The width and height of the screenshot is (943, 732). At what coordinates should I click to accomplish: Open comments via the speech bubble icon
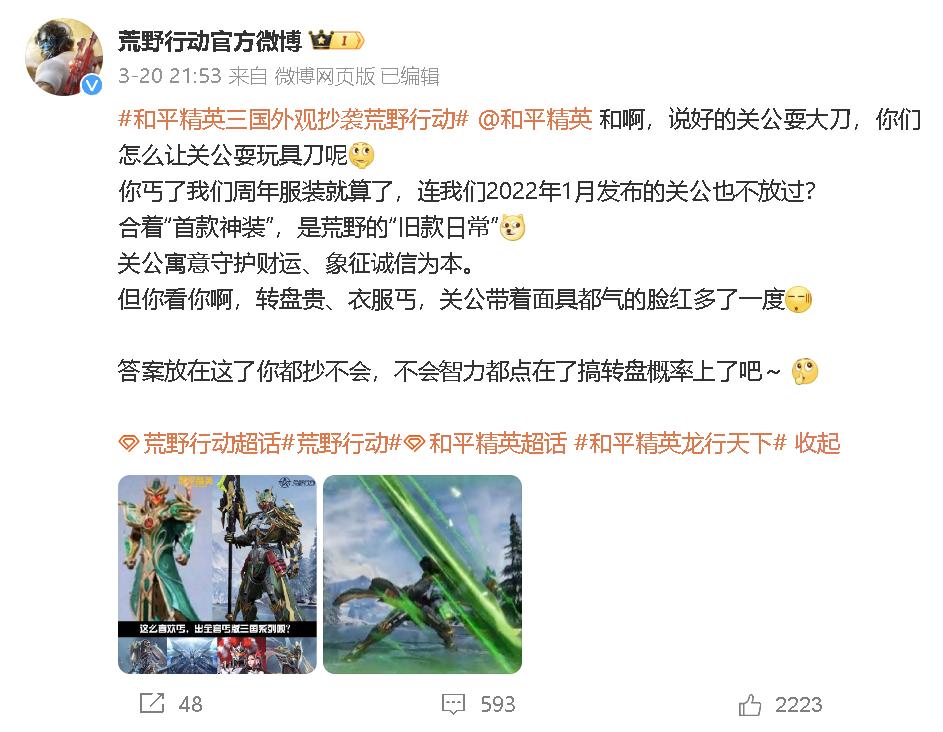click(453, 704)
